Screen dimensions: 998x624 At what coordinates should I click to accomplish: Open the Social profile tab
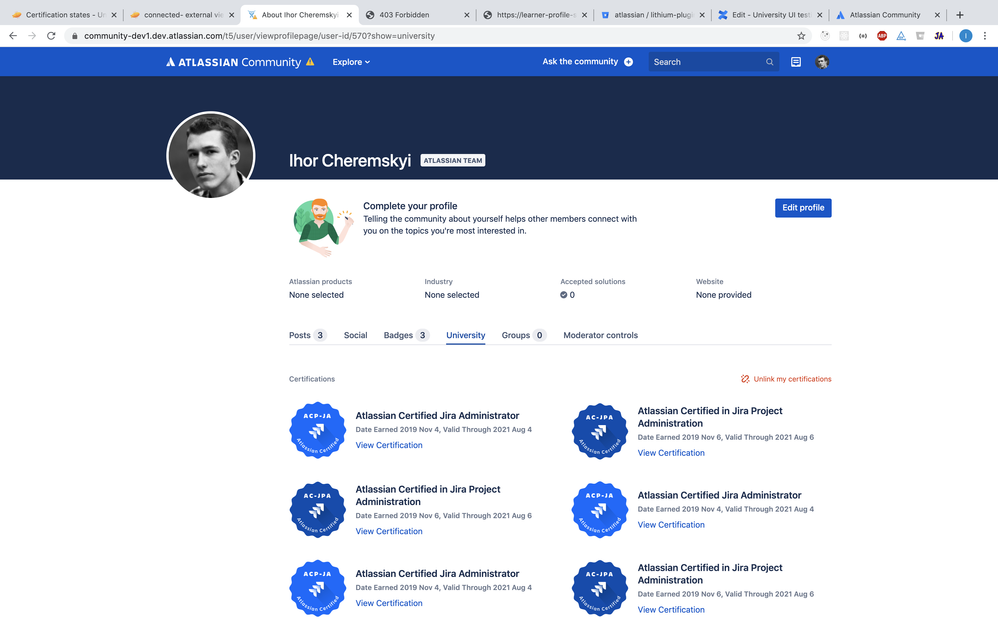[x=355, y=335]
